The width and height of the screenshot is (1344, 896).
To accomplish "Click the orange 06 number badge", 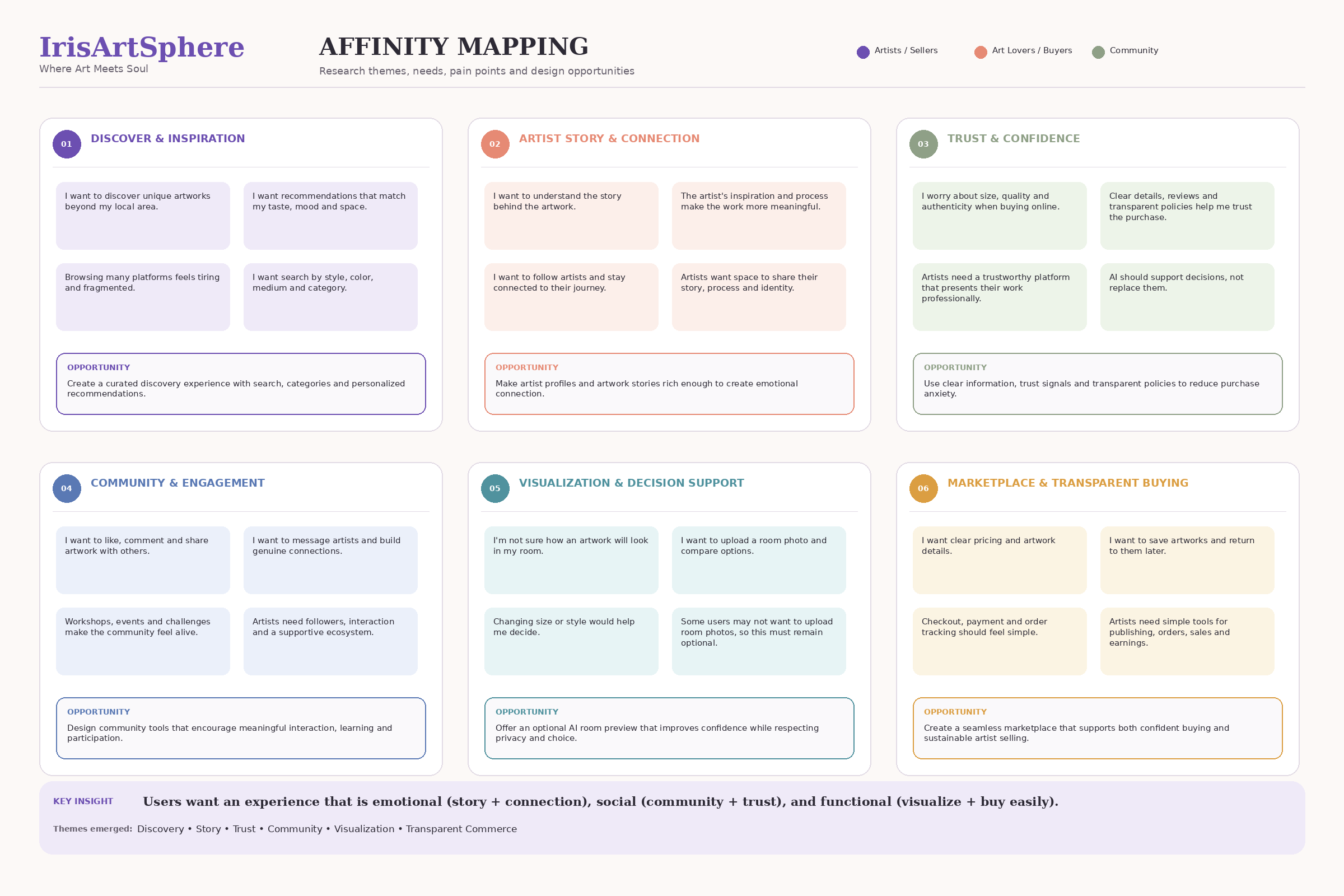I will 923,488.
